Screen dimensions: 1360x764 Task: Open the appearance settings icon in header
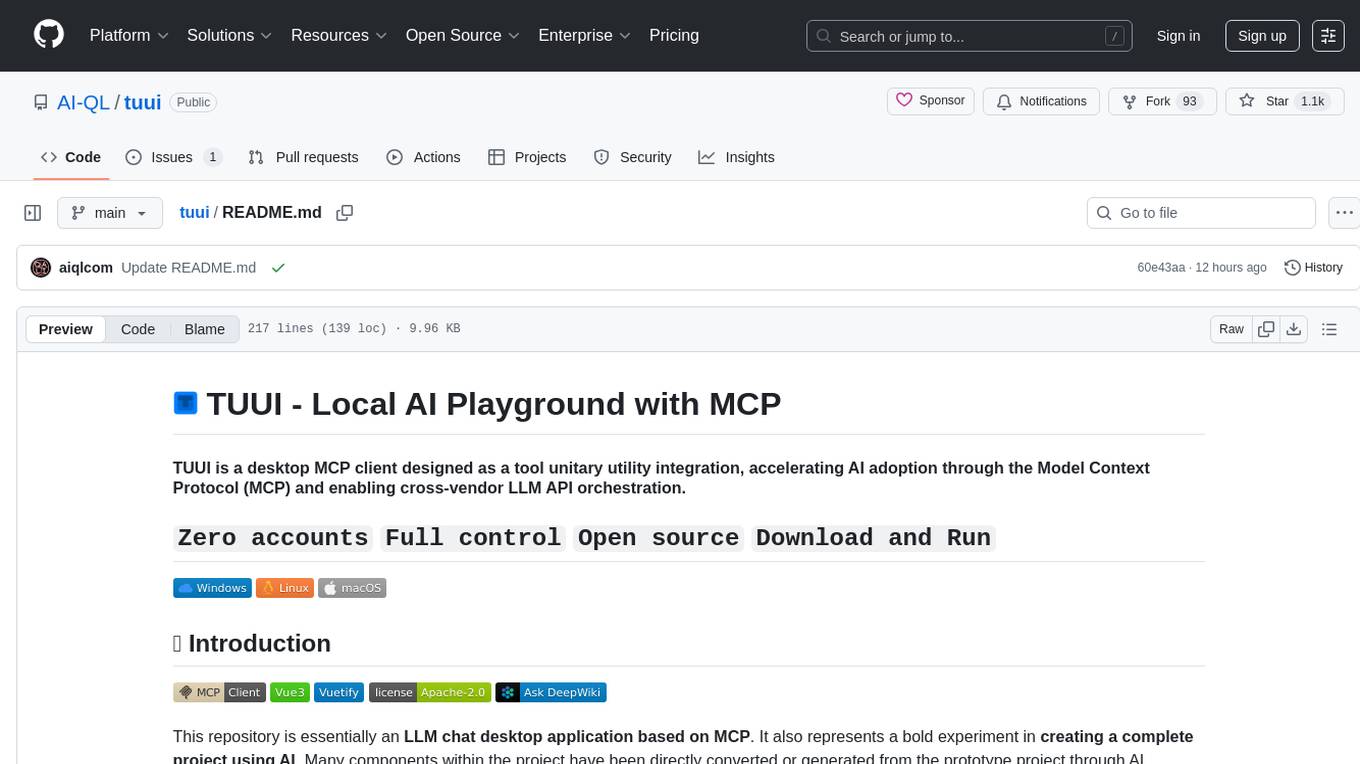pos(1328,36)
